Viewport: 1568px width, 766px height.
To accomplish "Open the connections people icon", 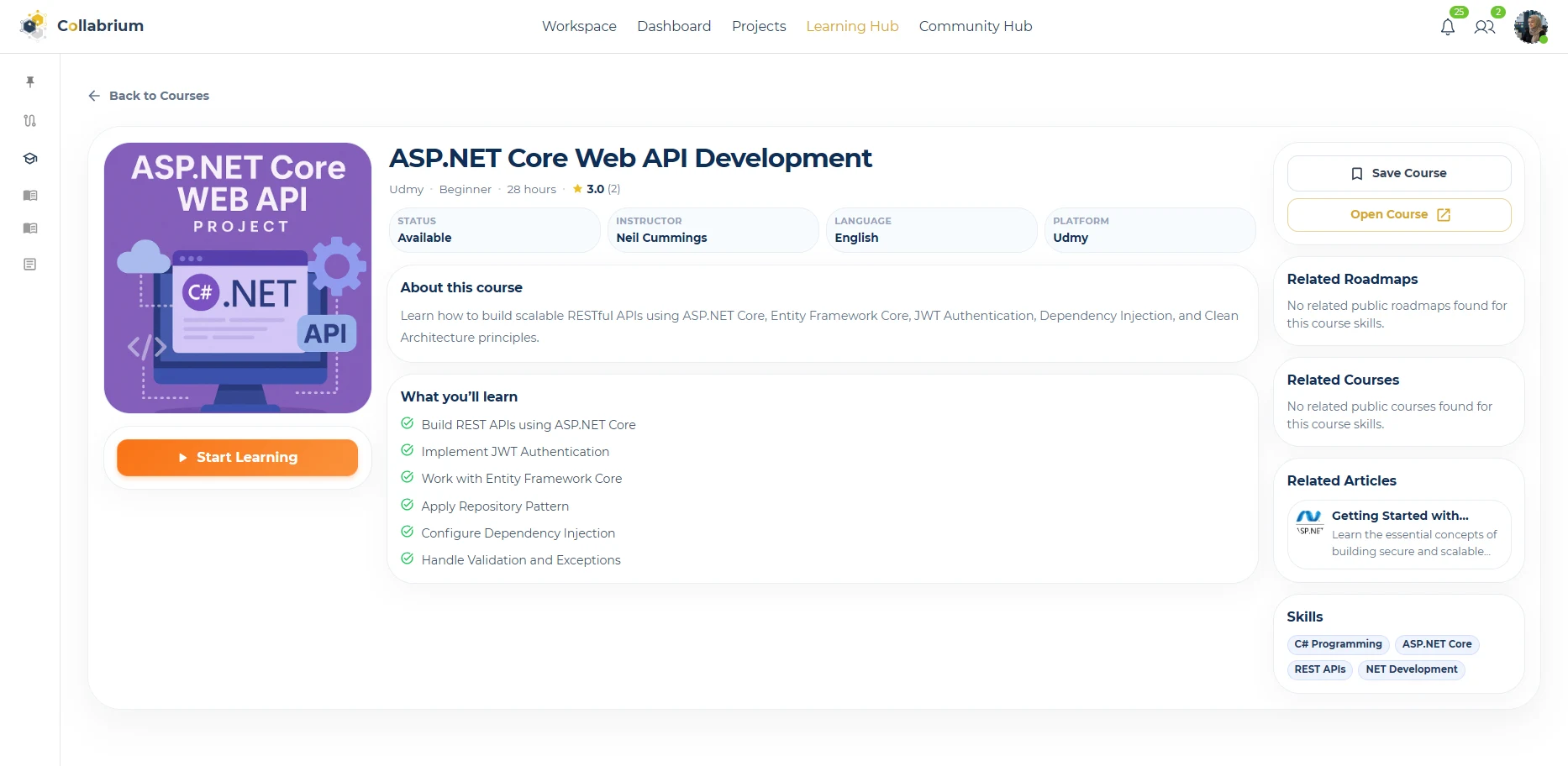I will click(x=1485, y=27).
